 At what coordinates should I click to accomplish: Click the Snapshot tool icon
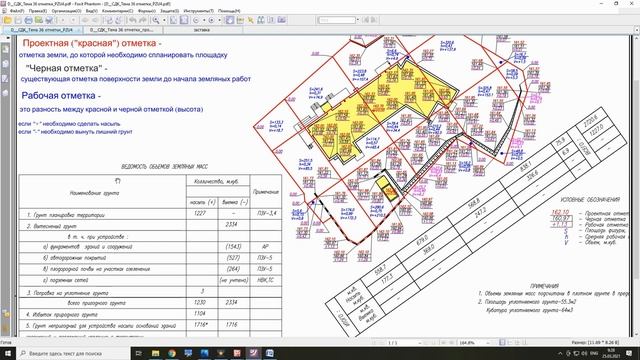tap(282, 20)
